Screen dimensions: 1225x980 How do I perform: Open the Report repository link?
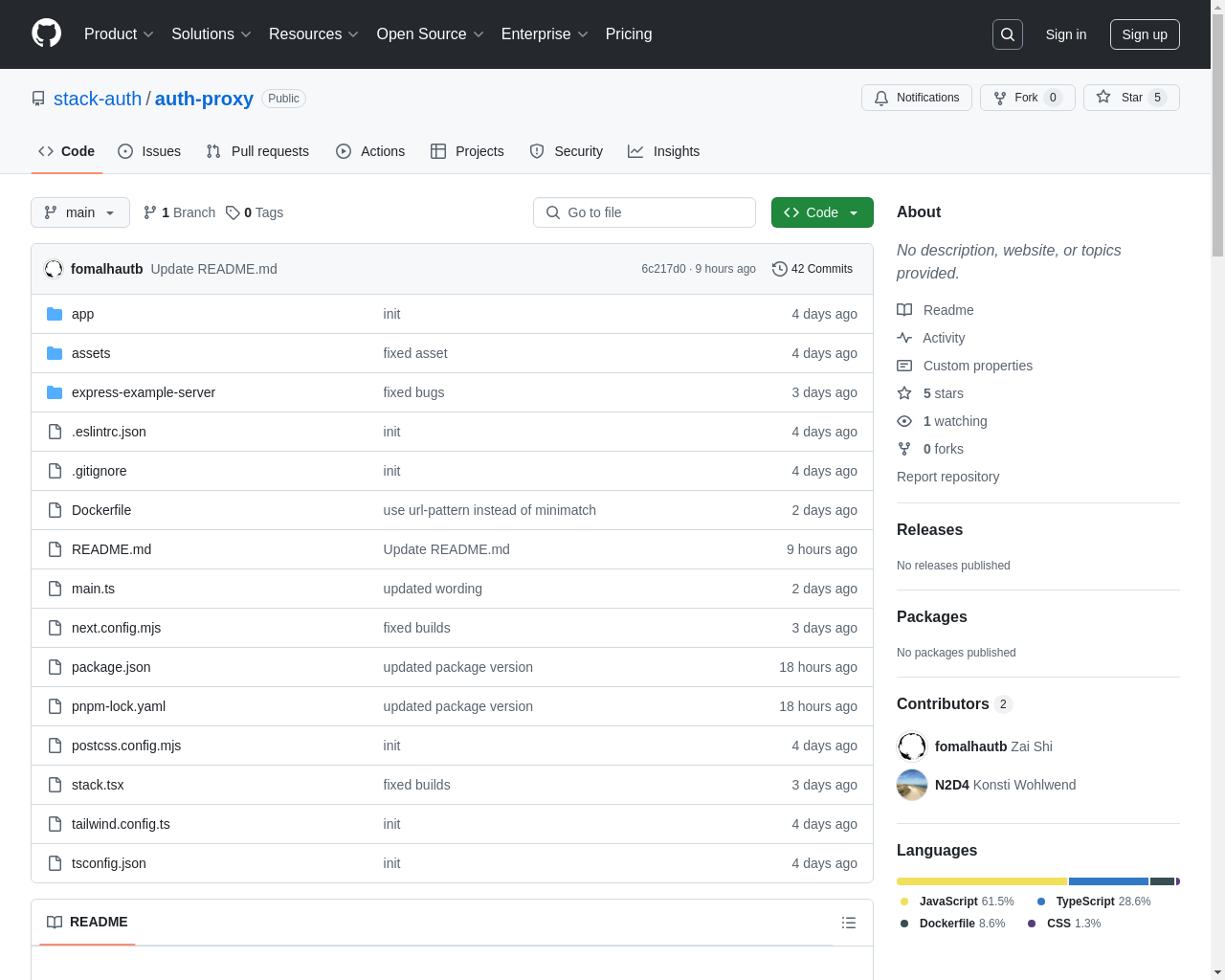click(x=947, y=477)
